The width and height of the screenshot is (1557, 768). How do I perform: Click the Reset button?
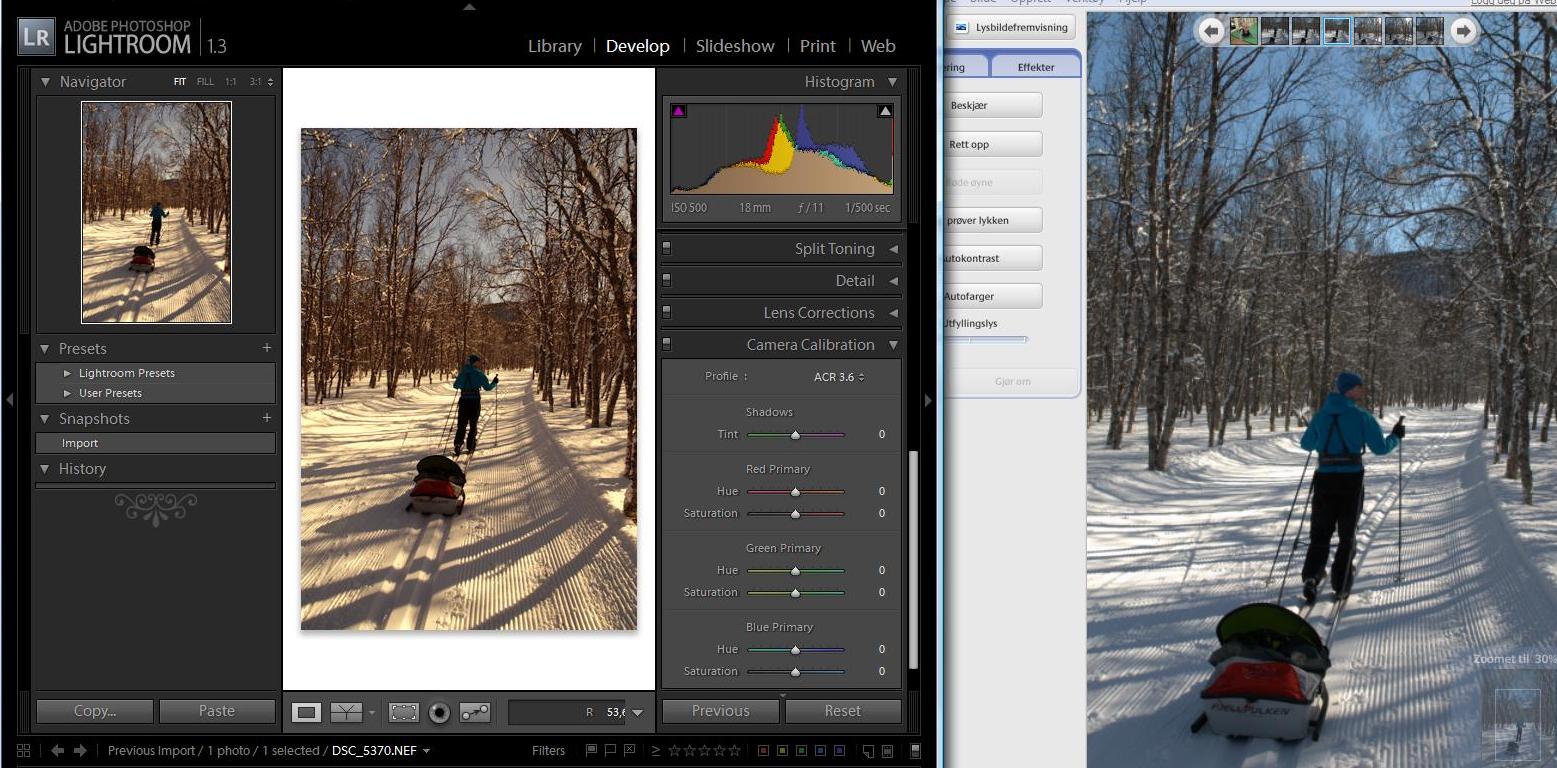pos(843,711)
